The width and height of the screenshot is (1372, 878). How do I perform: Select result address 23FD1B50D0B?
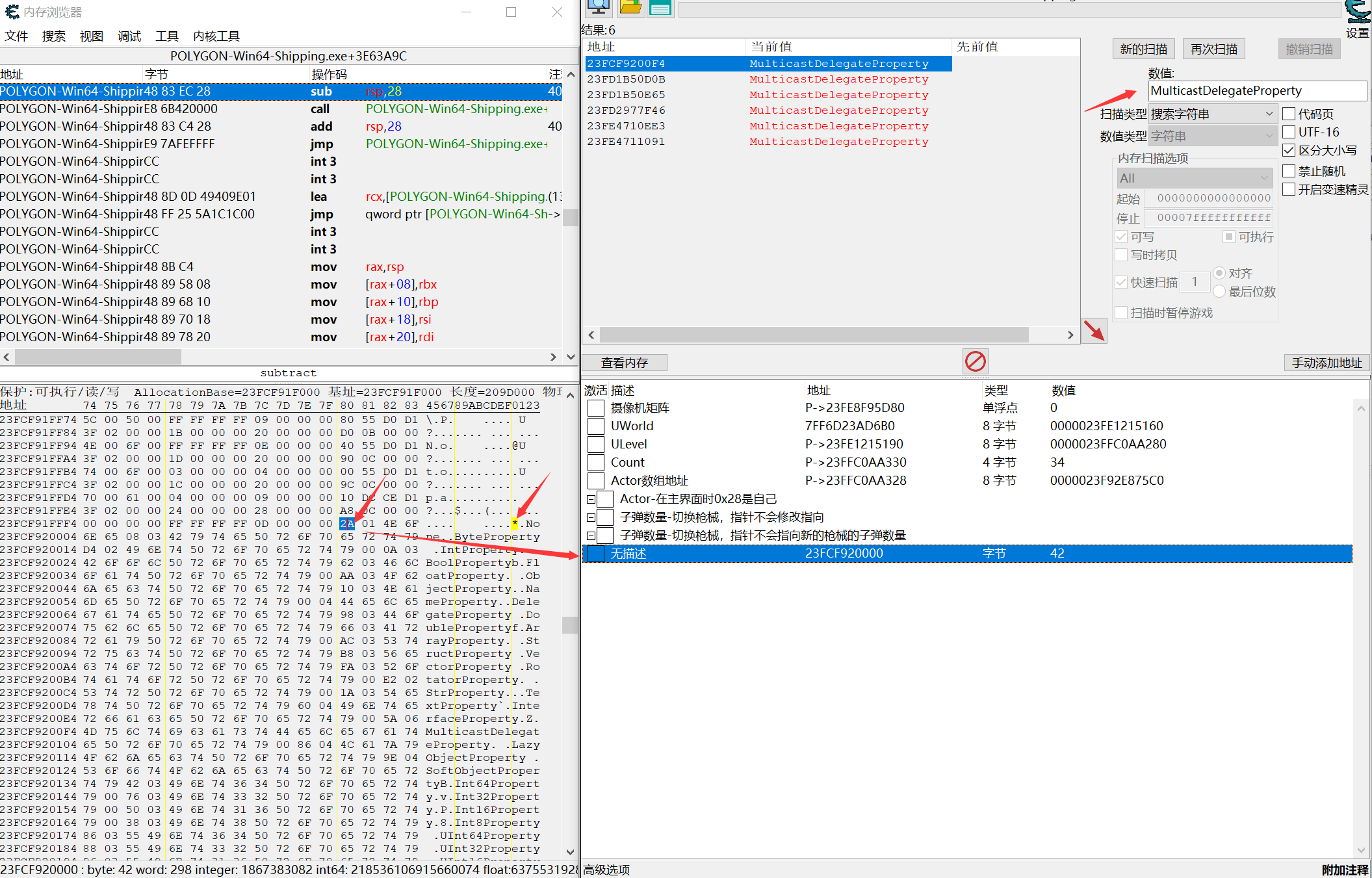(x=626, y=79)
